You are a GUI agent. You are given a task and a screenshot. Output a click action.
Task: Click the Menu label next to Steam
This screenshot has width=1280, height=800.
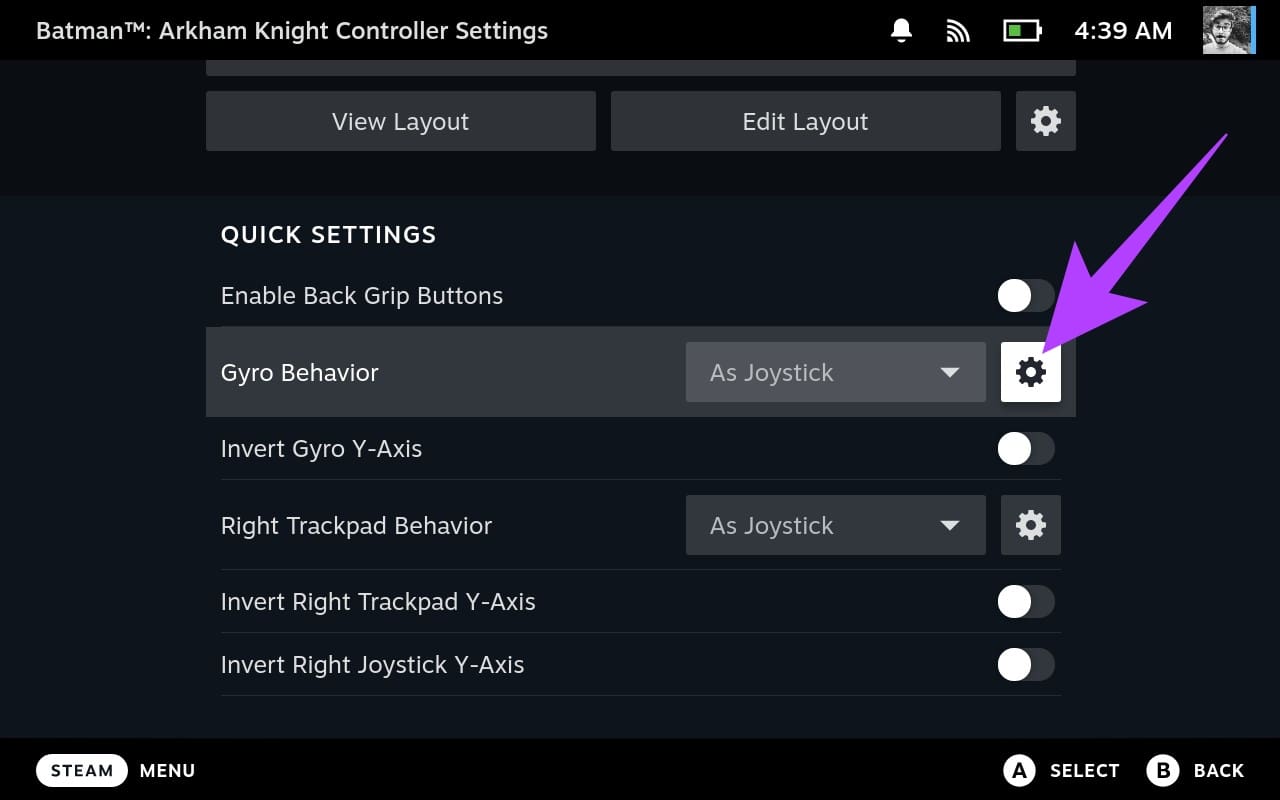tap(167, 770)
